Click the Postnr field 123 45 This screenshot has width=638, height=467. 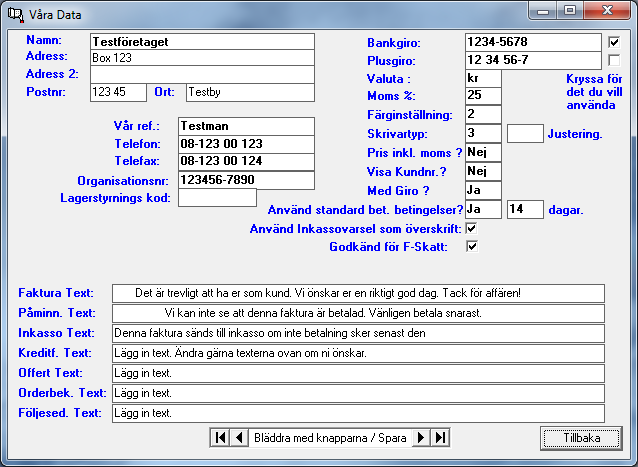[118, 92]
